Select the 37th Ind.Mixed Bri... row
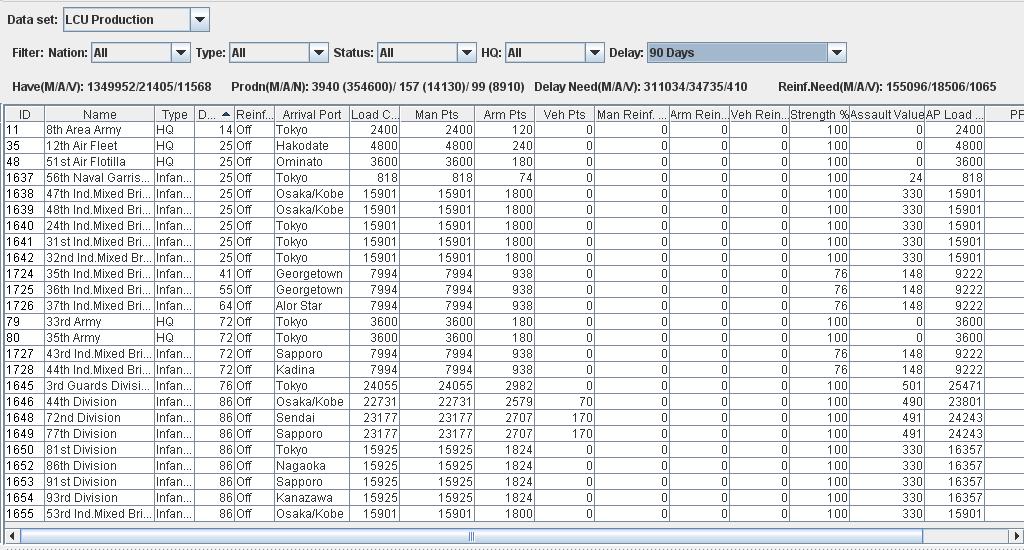 (514, 306)
